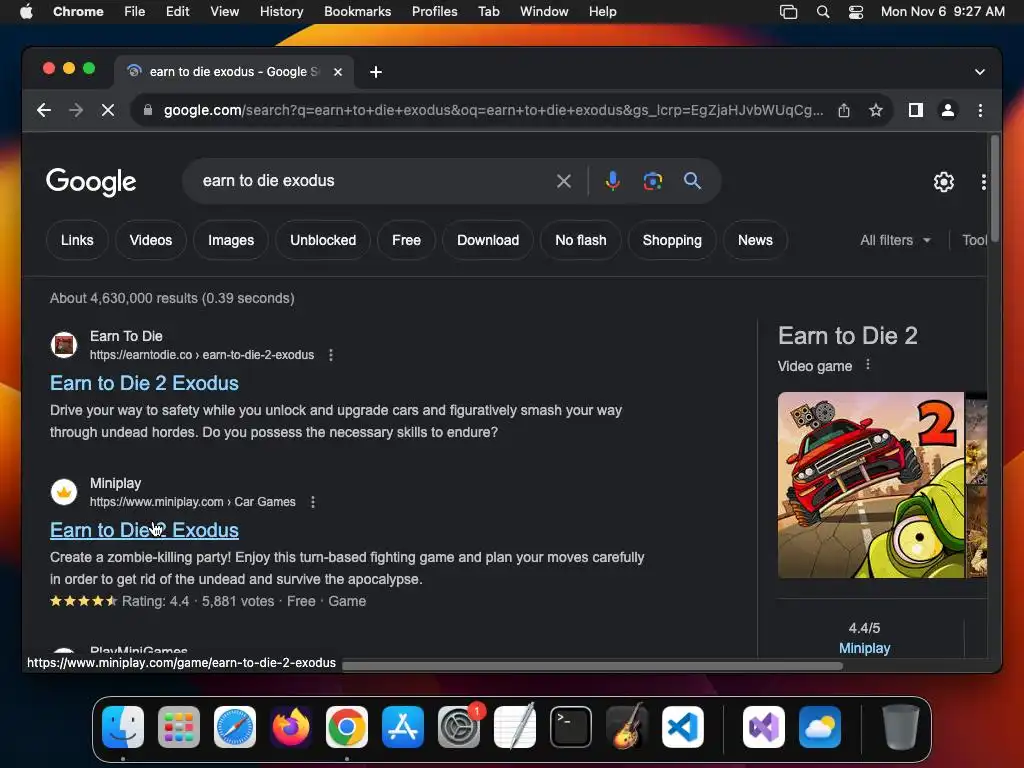
Task: Open the Profiles menu
Action: [434, 12]
